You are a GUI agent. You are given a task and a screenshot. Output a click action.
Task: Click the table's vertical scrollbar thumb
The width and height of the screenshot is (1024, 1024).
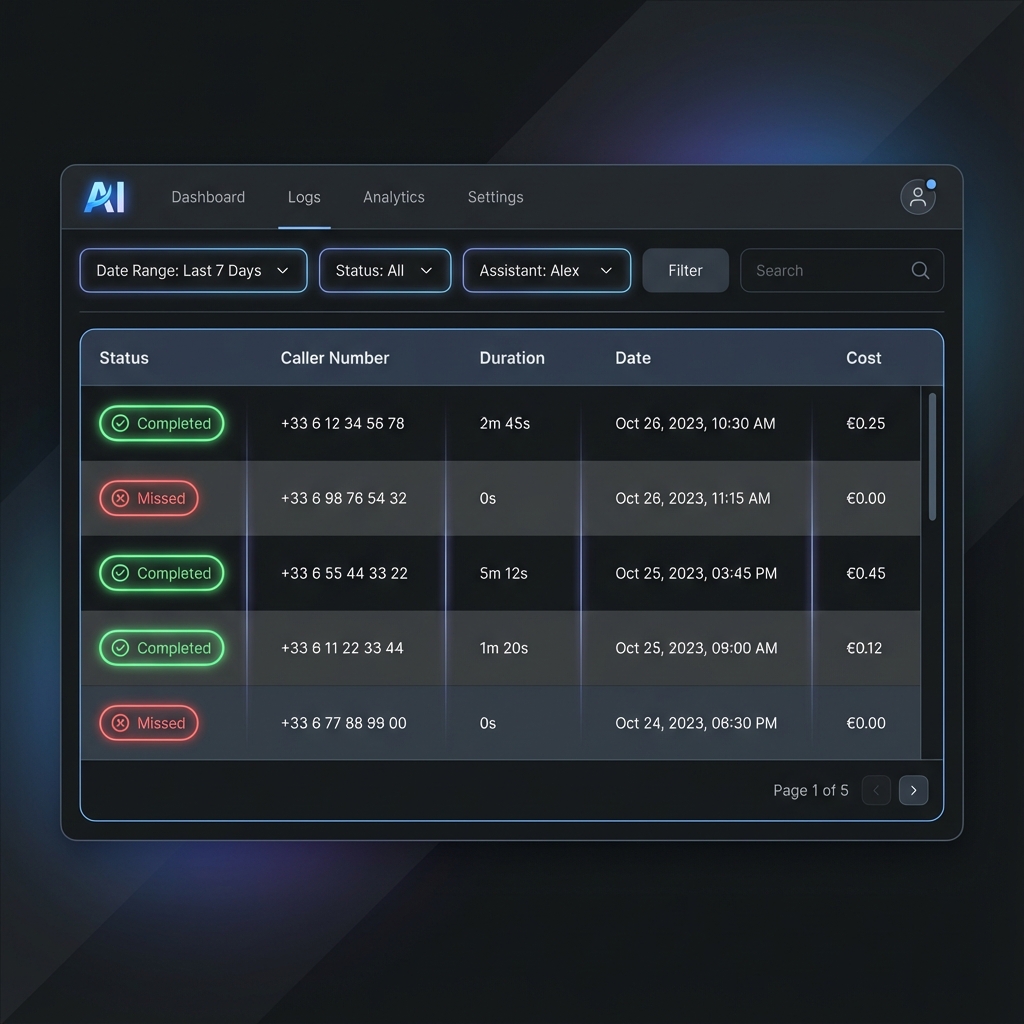(x=932, y=456)
